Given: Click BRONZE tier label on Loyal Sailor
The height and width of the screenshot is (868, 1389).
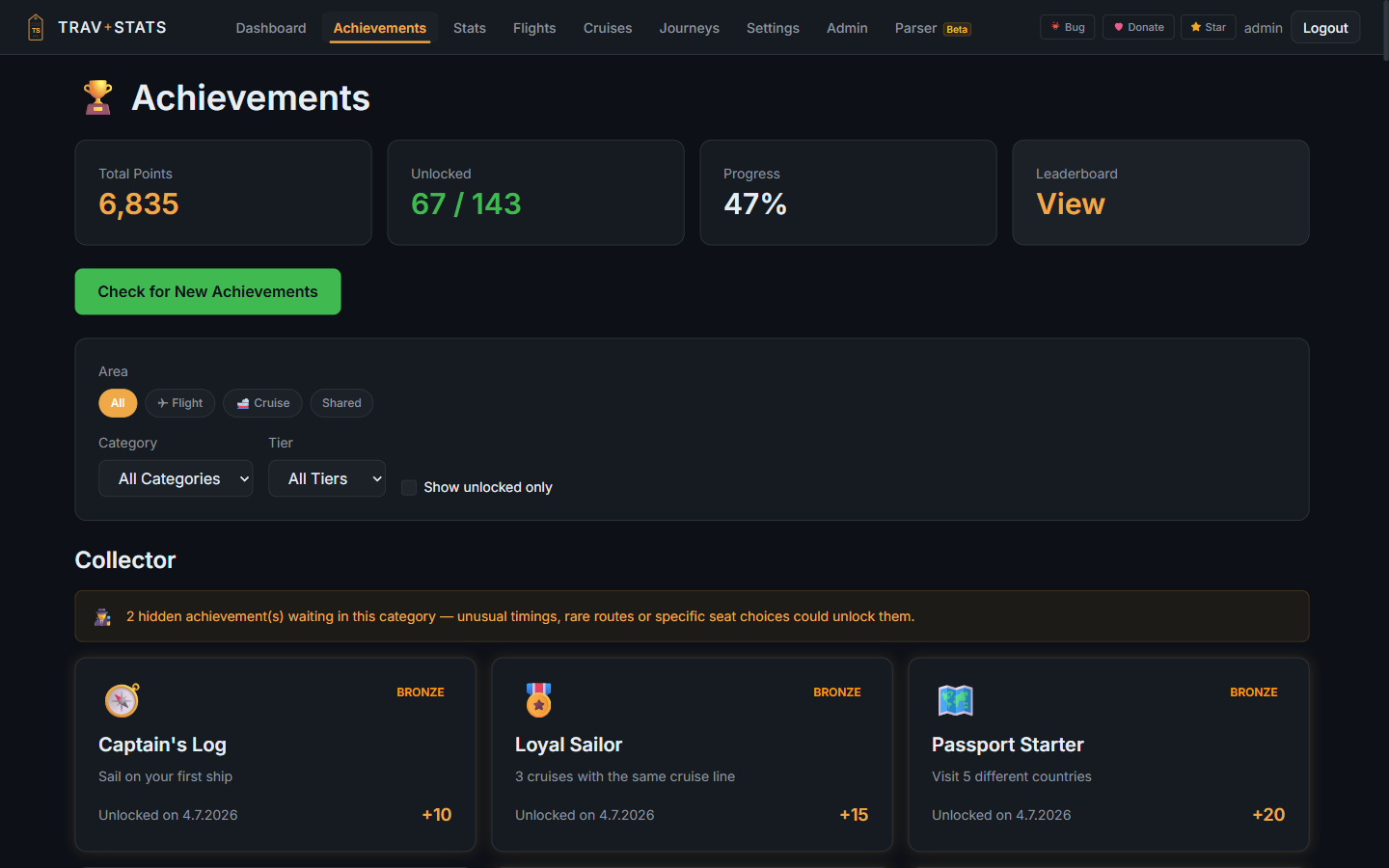Looking at the screenshot, I should [837, 692].
